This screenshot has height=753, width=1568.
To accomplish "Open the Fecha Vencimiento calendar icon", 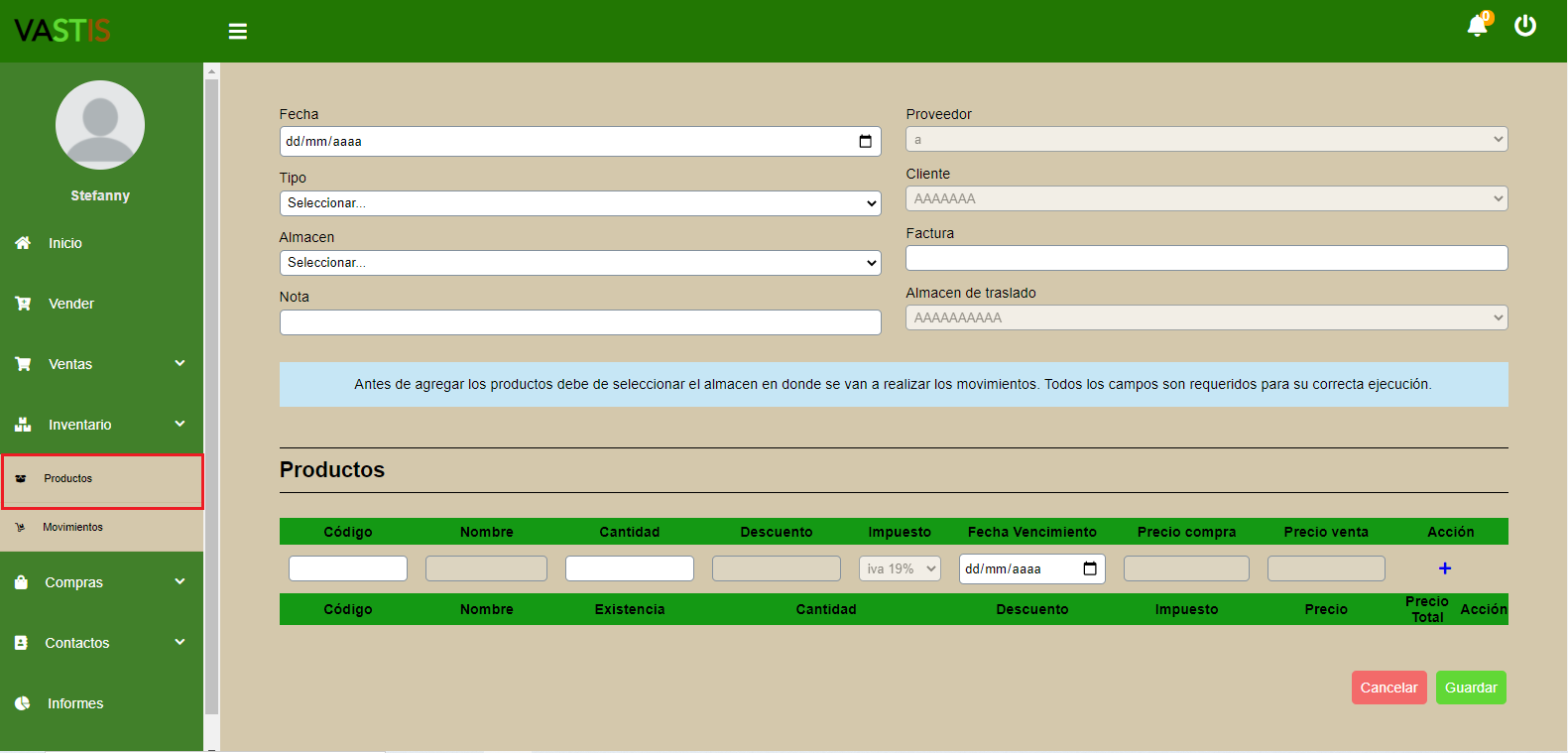I will [x=1090, y=568].
